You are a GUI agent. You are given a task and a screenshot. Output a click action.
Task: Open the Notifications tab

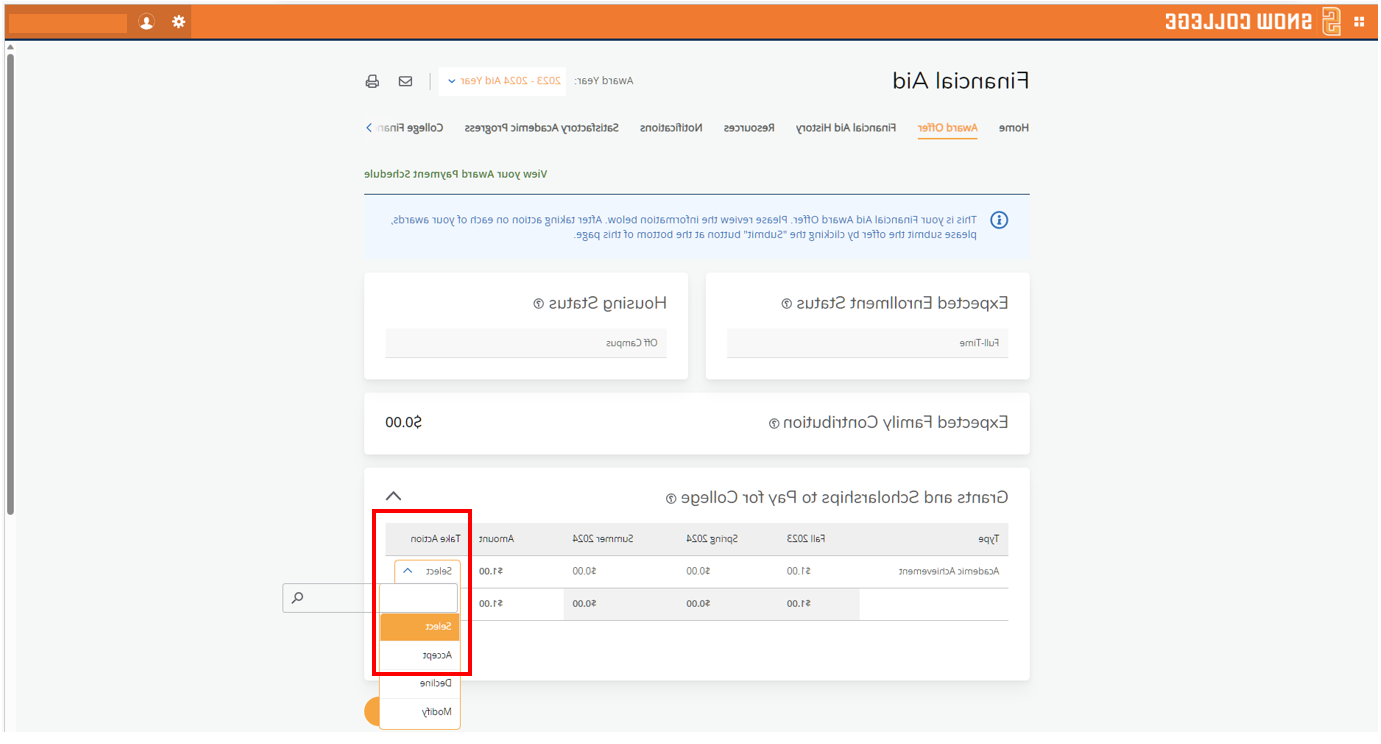671,128
